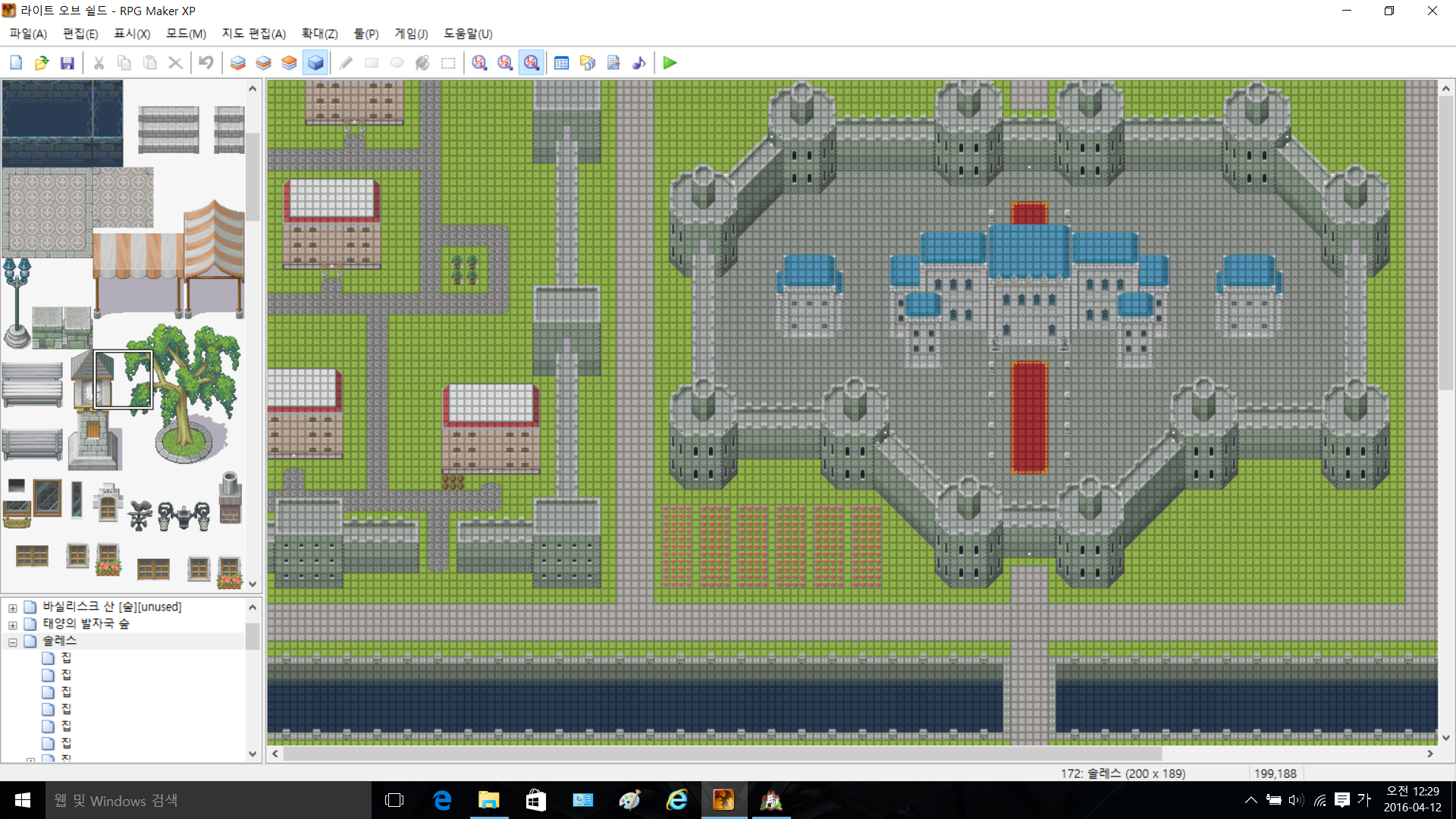The image size is (1456, 819).
Task: Click the Delete X icon in the toolbar
Action: pyautogui.click(x=175, y=63)
